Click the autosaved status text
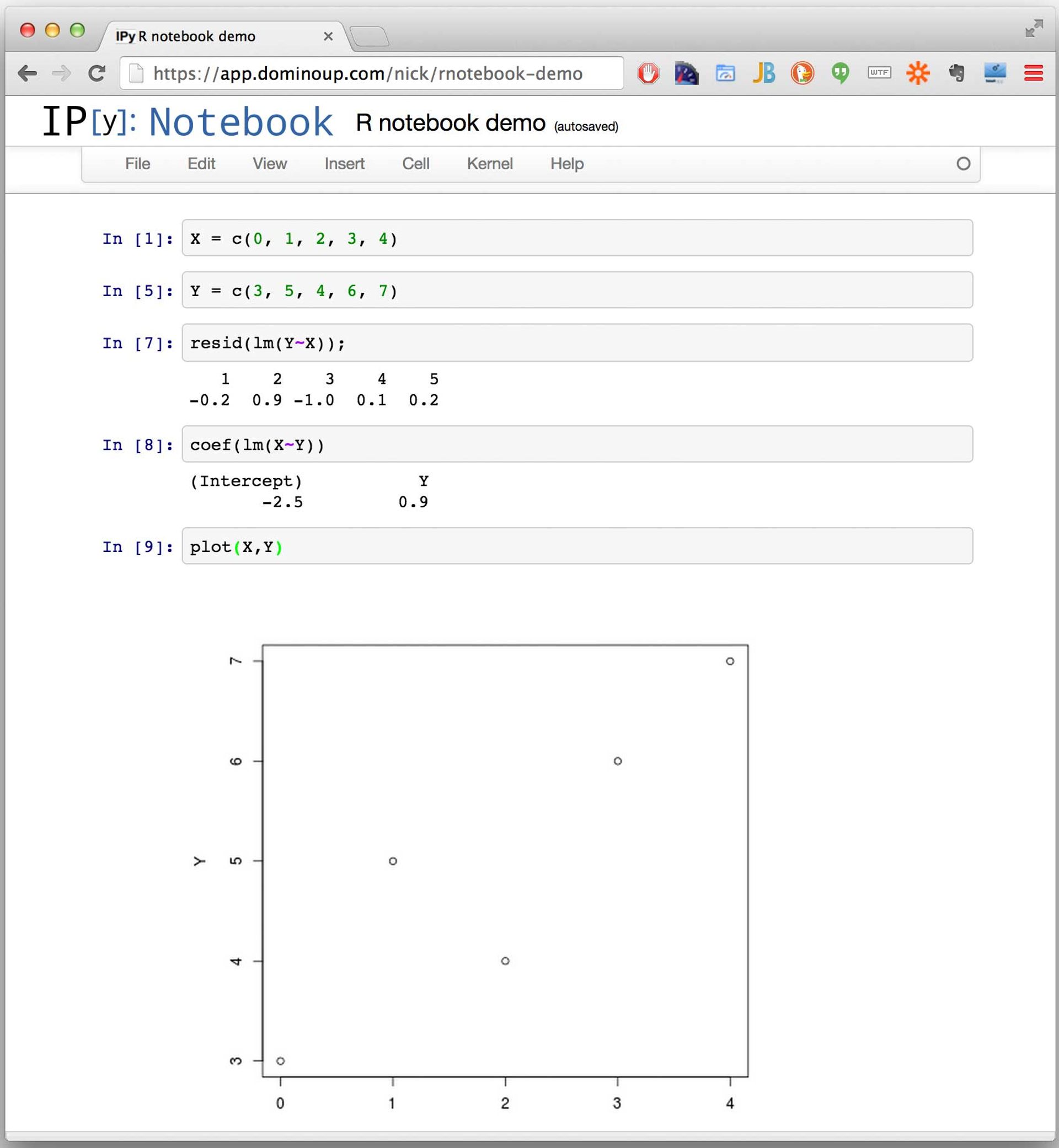Image resolution: width=1059 pixels, height=1148 pixels. tap(586, 126)
